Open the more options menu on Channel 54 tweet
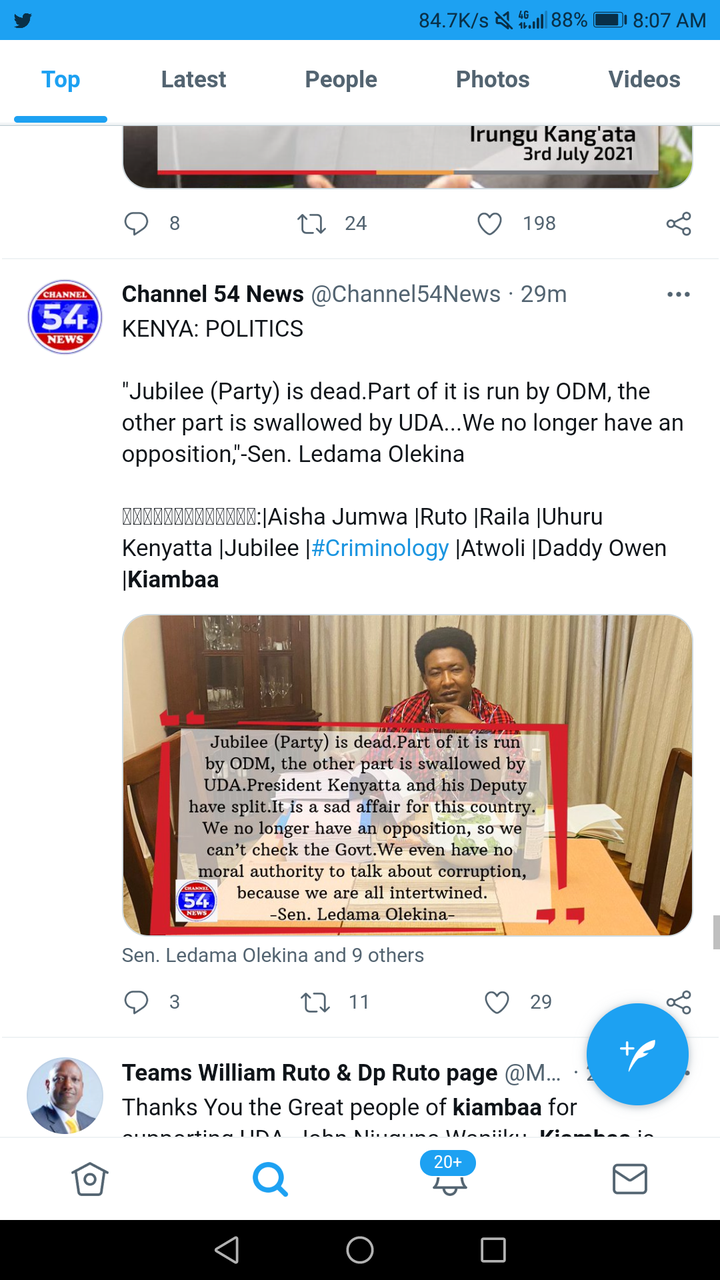Image resolution: width=720 pixels, height=1280 pixels. (678, 294)
